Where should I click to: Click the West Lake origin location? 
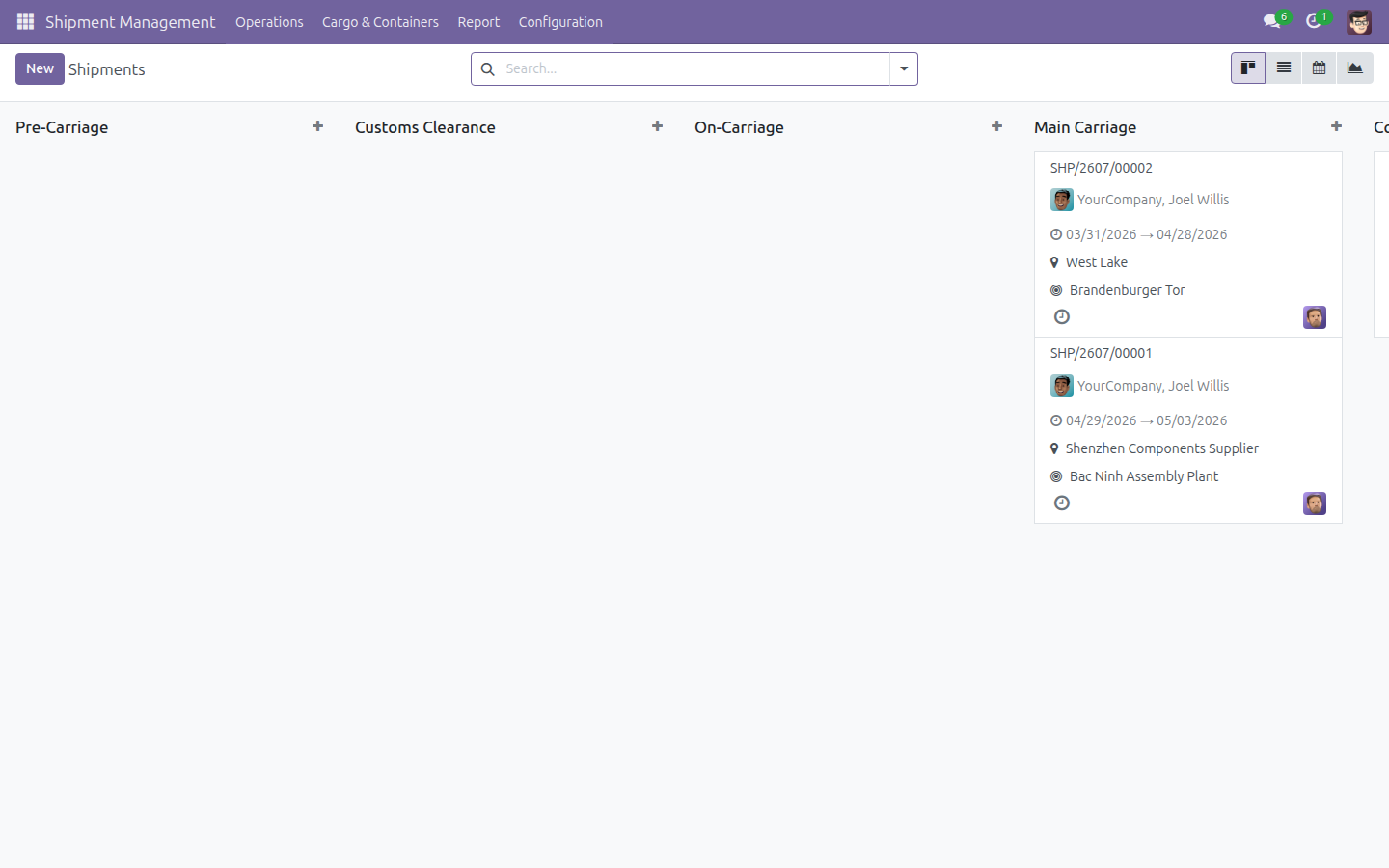pyautogui.click(x=1097, y=262)
